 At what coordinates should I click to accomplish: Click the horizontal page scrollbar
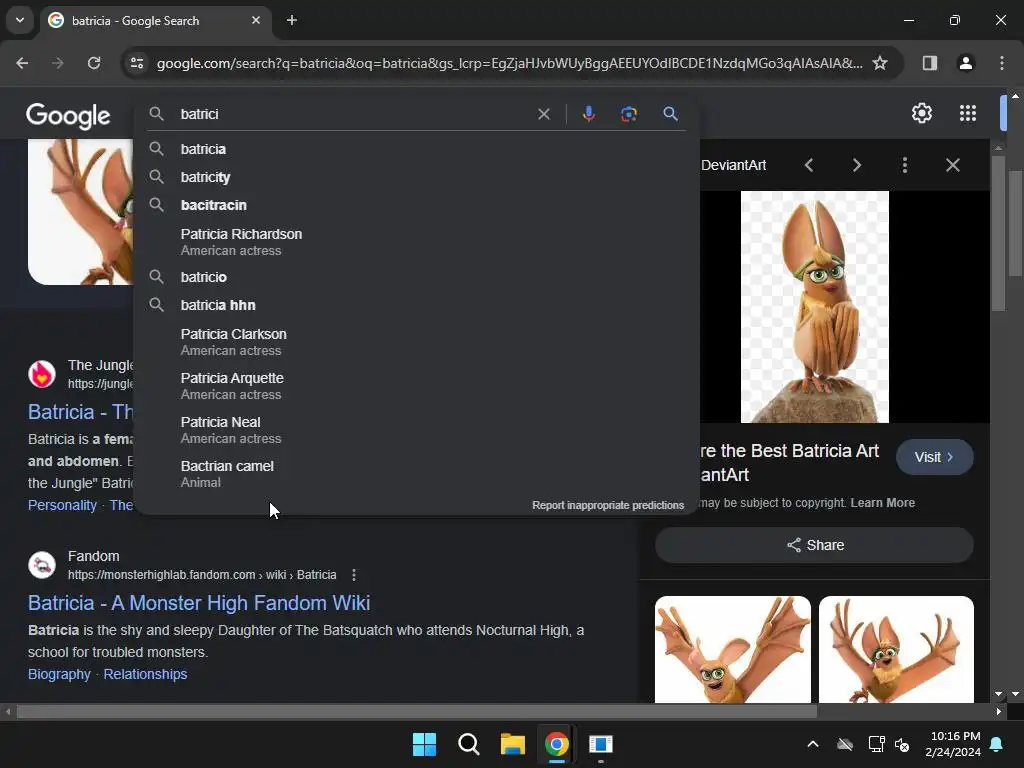[x=416, y=712]
